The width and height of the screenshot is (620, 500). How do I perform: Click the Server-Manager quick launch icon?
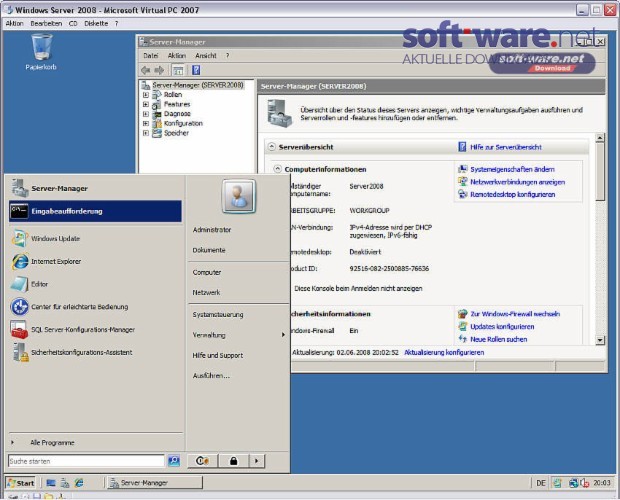pyautogui.click(x=65, y=483)
